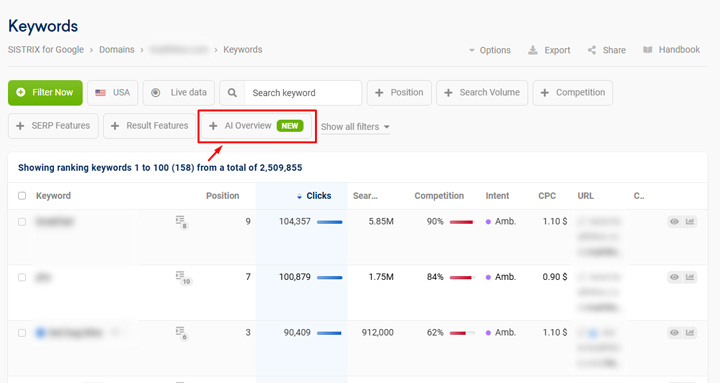Viewport: 720px width, 383px height.
Task: Sort by Intent column header
Action: 497,196
